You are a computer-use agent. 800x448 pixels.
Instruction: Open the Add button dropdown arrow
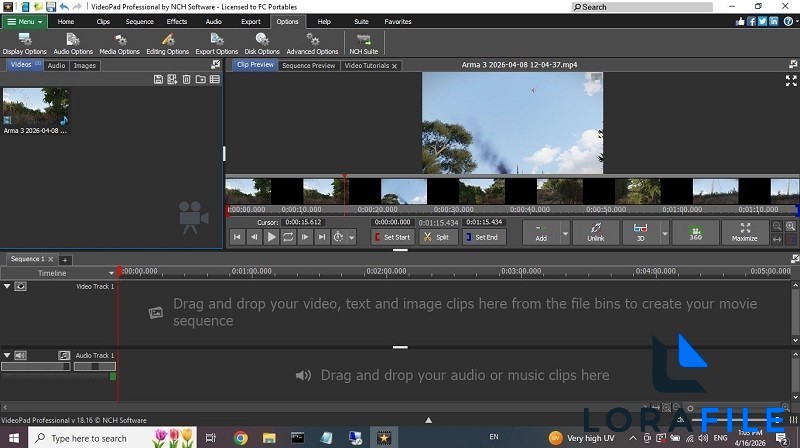[565, 234]
